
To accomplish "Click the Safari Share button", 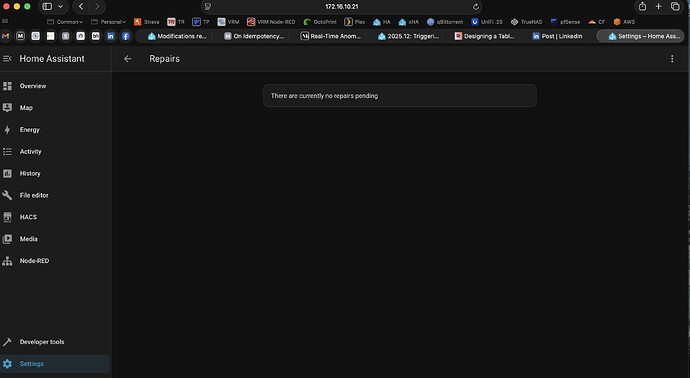I will point(642,6).
